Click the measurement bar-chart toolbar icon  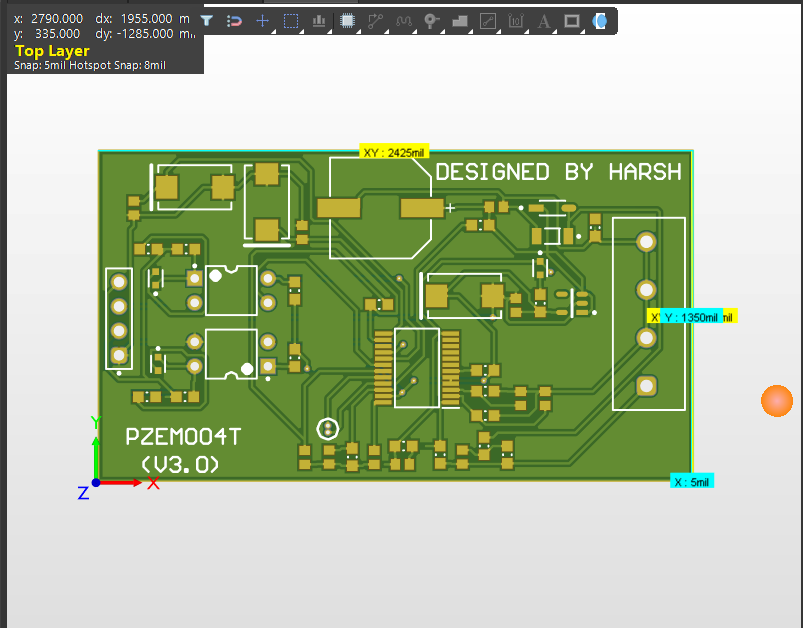click(318, 21)
